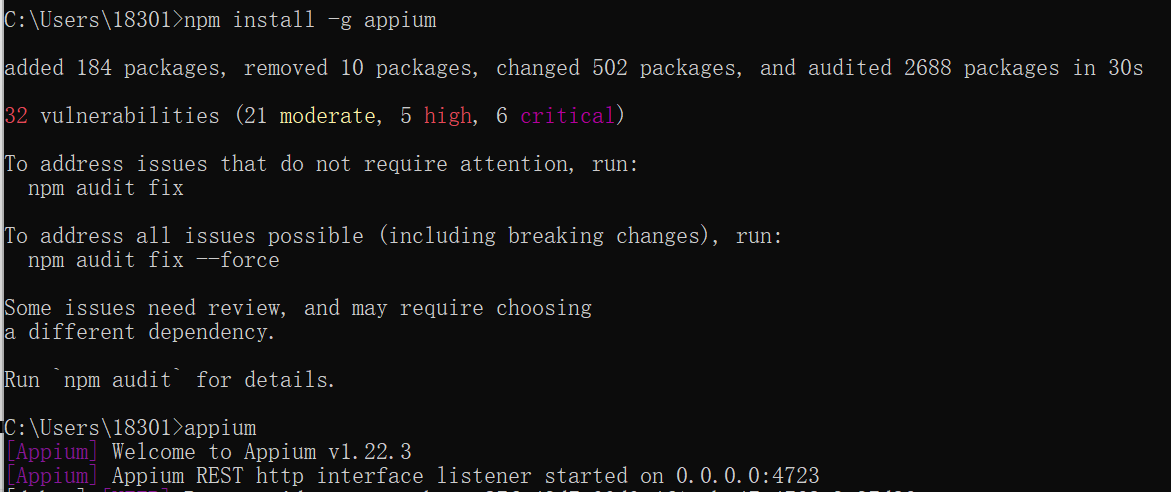Viewport: 1171px width, 492px height.
Task: Click the red "32" vulnerabilities count
Action: pos(16,116)
